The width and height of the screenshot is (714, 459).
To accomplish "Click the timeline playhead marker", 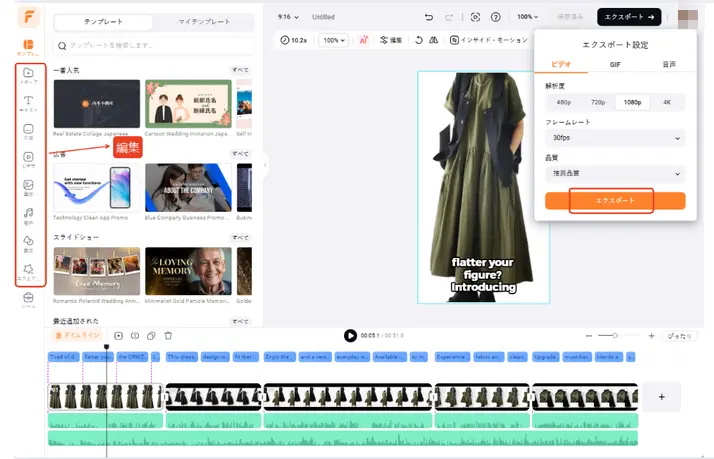I will pyautogui.click(x=107, y=347).
